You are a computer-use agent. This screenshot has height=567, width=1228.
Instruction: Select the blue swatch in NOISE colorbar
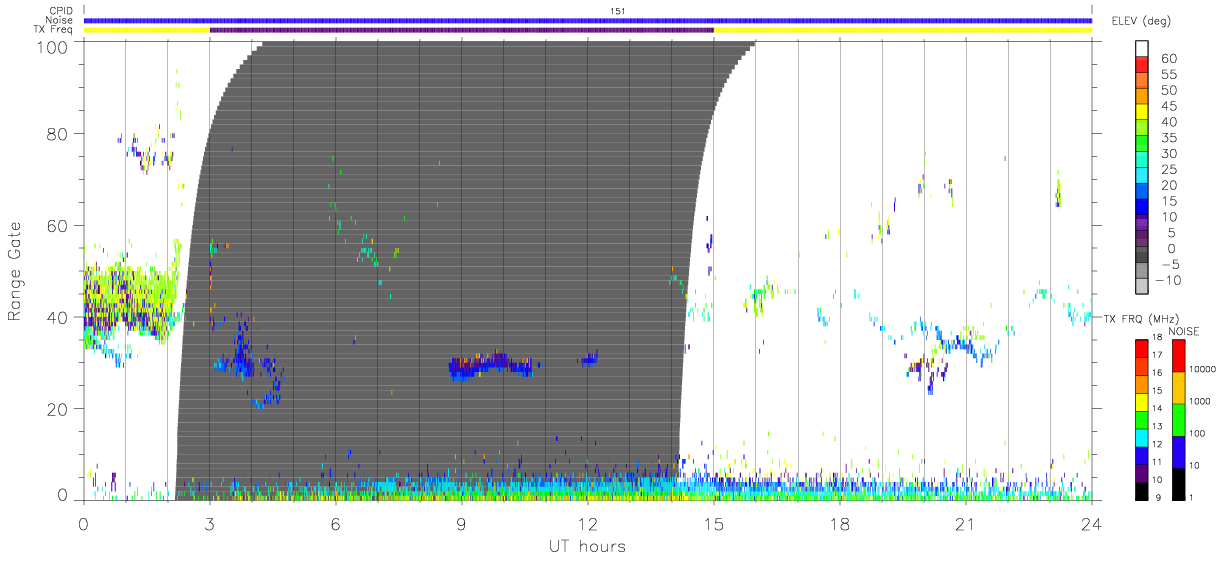[1178, 452]
